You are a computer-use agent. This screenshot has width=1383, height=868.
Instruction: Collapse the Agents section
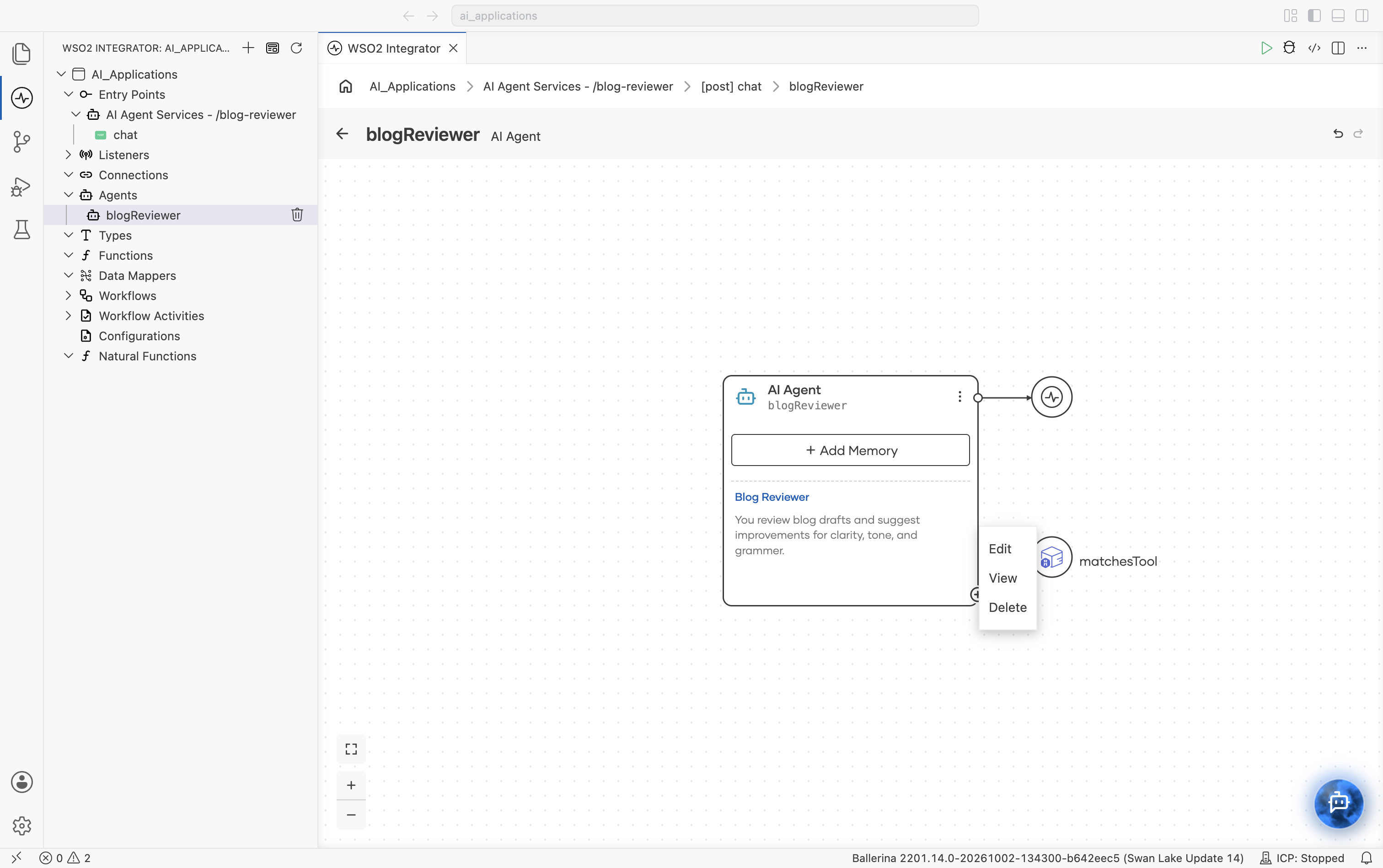coord(68,195)
